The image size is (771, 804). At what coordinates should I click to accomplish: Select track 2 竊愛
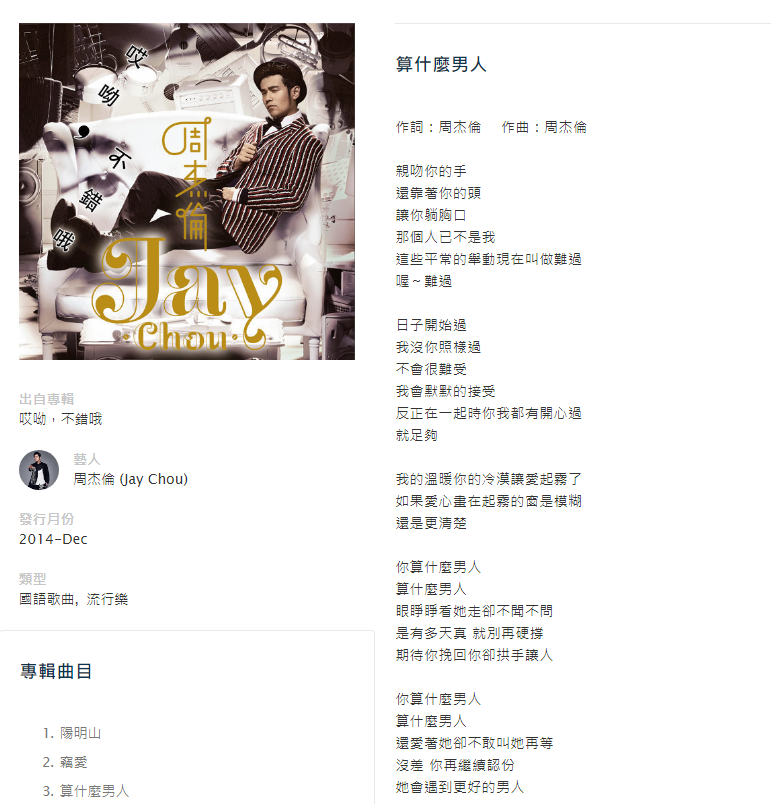click(73, 762)
